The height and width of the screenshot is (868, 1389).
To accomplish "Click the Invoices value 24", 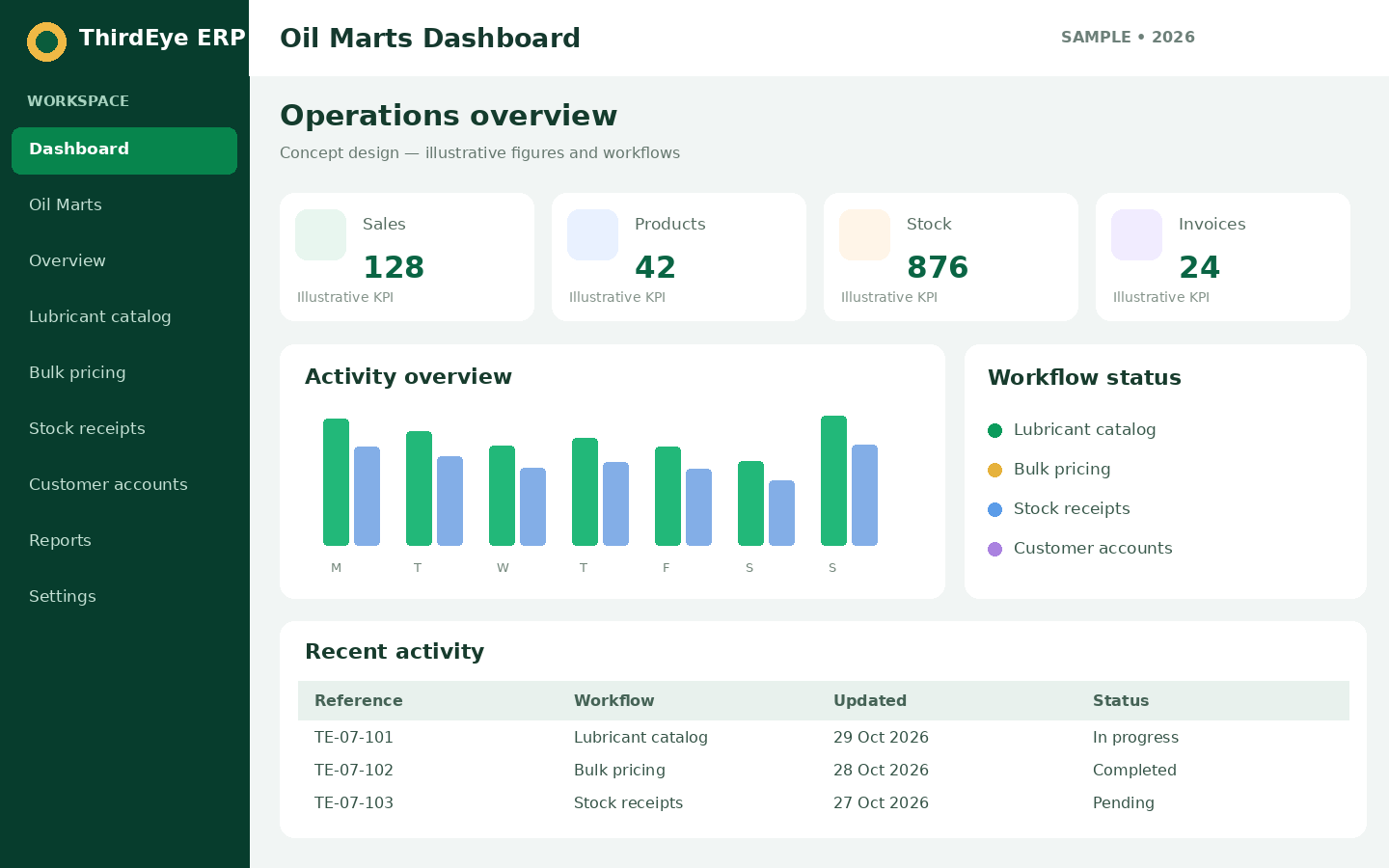I will [x=1200, y=267].
